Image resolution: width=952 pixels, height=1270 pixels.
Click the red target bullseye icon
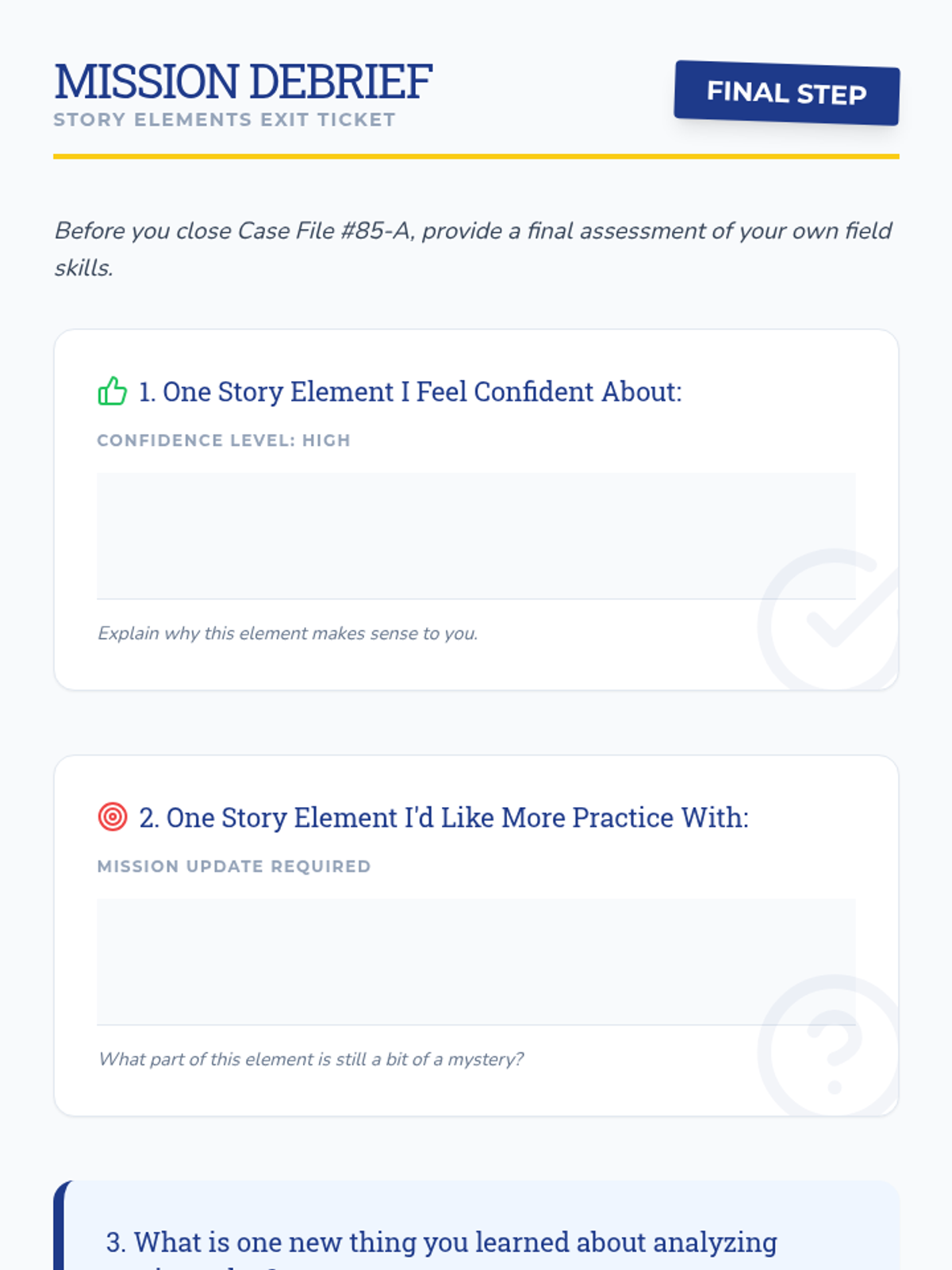(112, 816)
